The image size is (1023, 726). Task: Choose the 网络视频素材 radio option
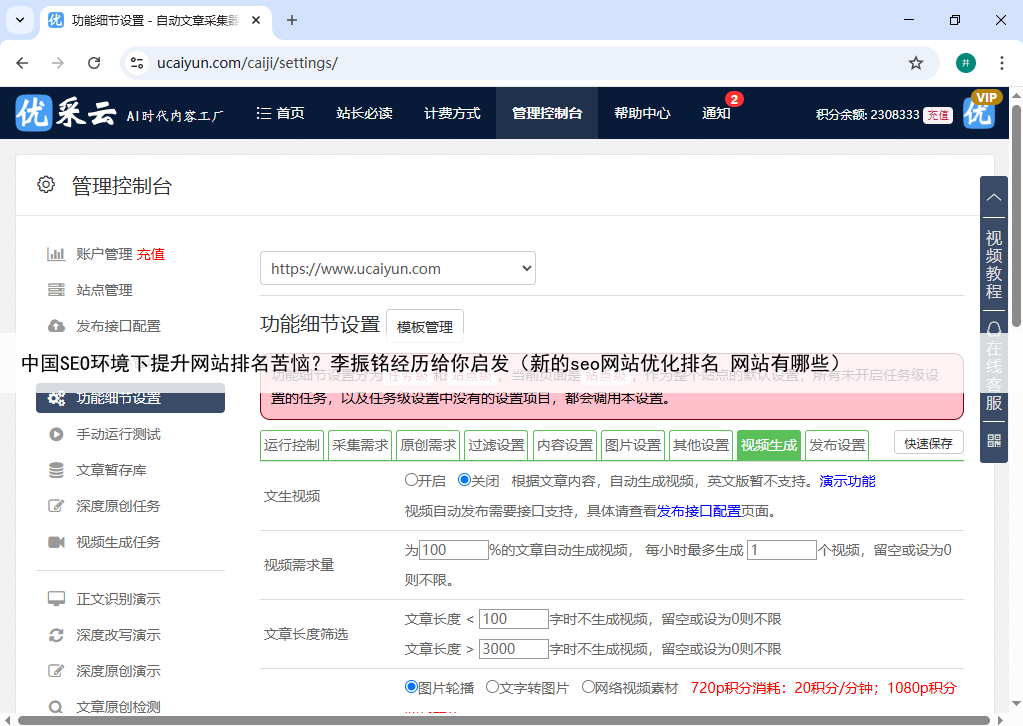pyautogui.click(x=588, y=687)
